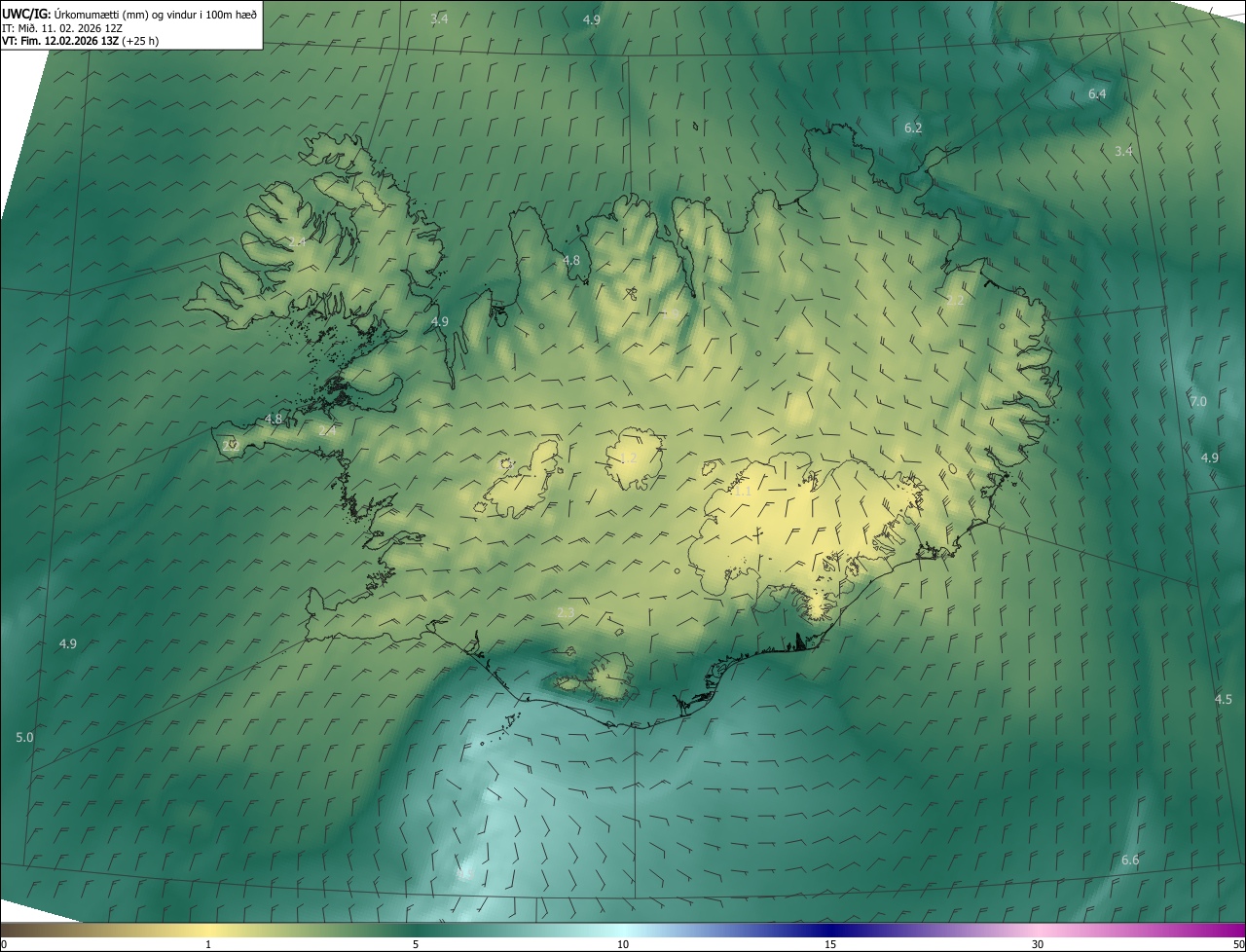Image resolution: width=1246 pixels, height=952 pixels.
Task: Select the 1.1 value on the large glacier
Action: click(x=742, y=492)
